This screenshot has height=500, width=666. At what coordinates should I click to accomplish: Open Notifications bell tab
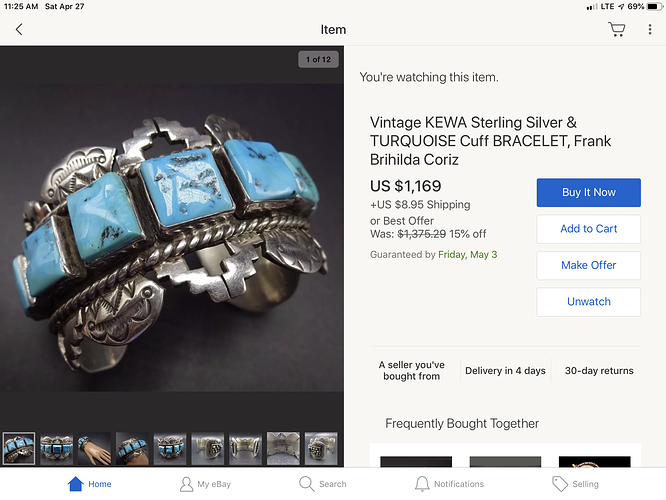pos(449,484)
